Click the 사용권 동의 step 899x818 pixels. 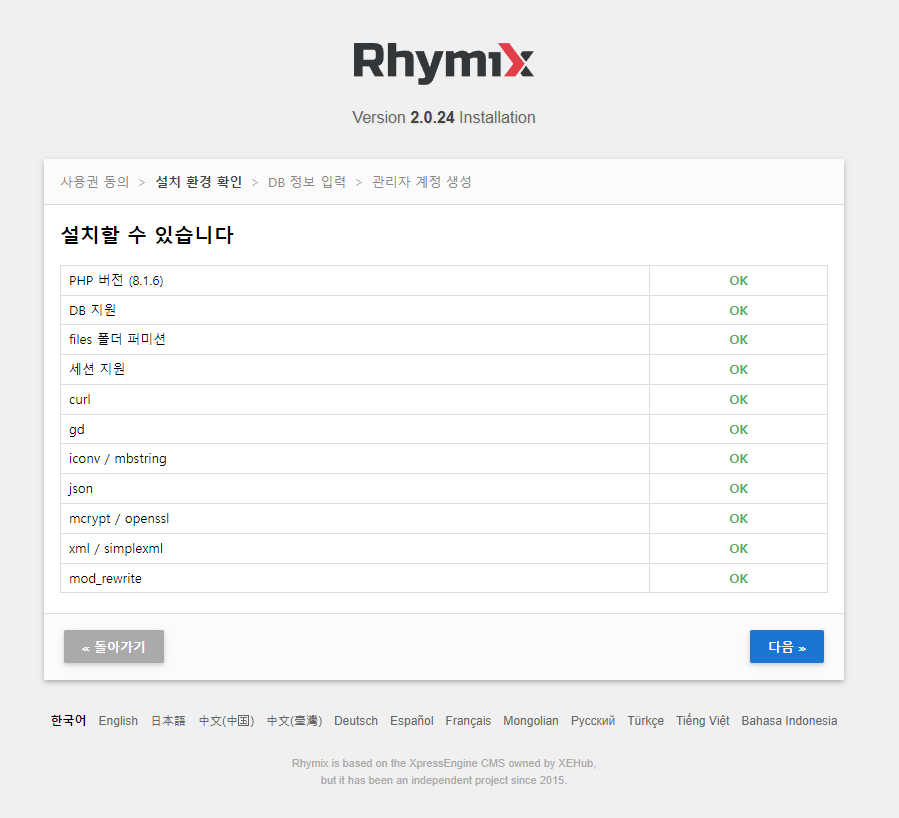pyautogui.click(x=95, y=182)
